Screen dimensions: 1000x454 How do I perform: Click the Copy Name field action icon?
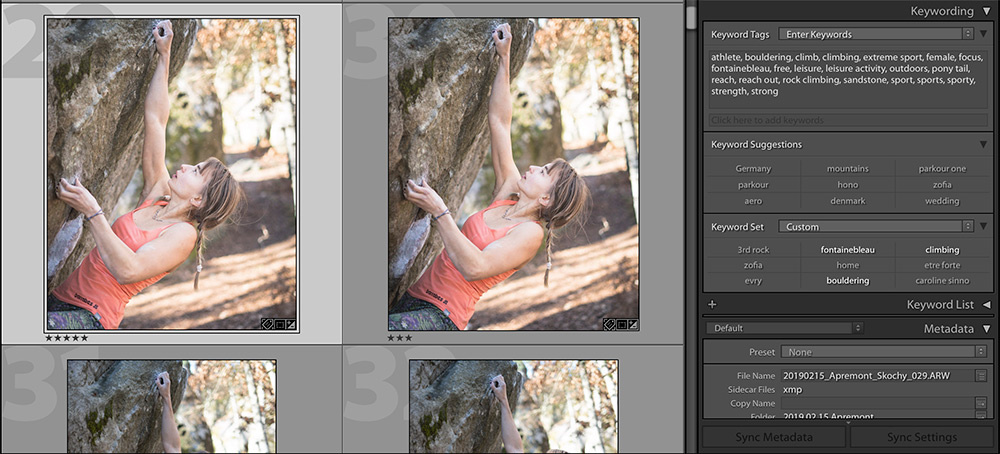(982, 403)
